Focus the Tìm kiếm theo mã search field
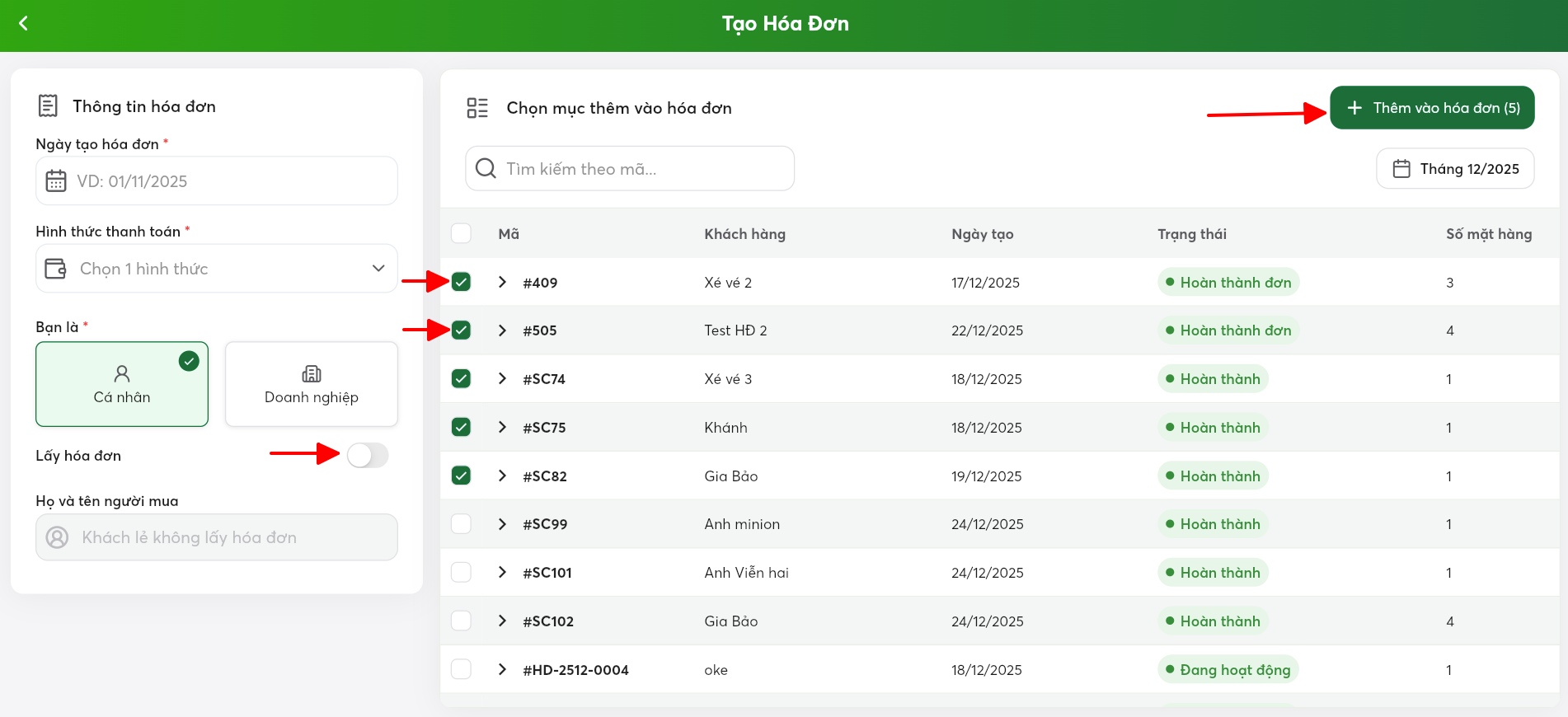The image size is (1568, 717). click(x=643, y=169)
